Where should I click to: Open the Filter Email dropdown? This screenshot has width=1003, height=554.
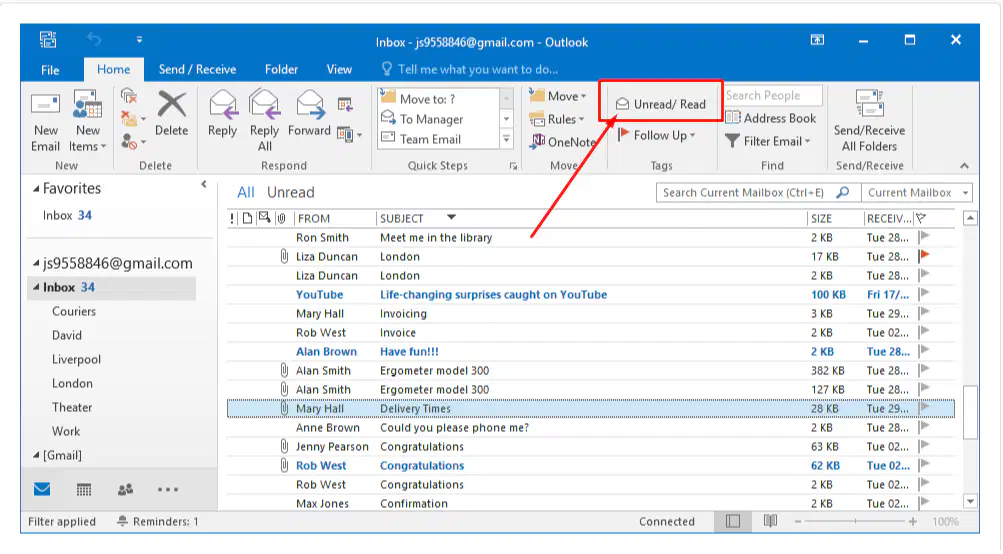[768, 141]
